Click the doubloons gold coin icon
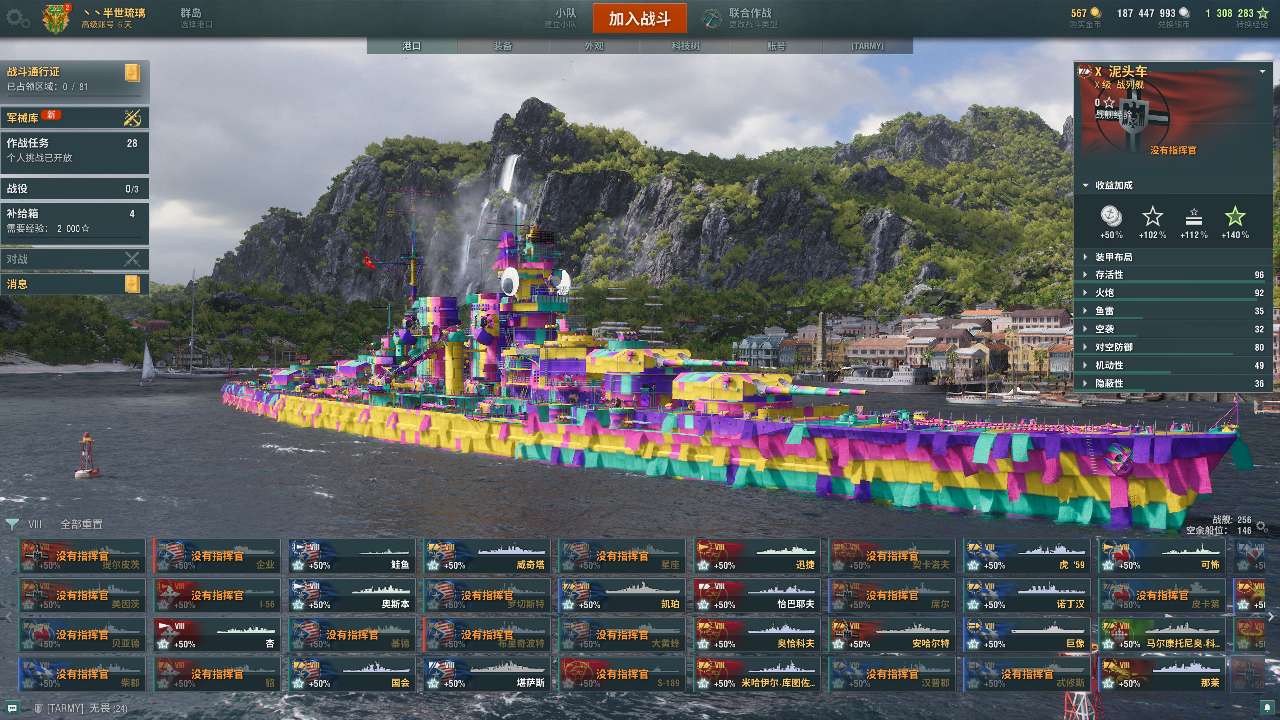The height and width of the screenshot is (720, 1280). [1096, 13]
